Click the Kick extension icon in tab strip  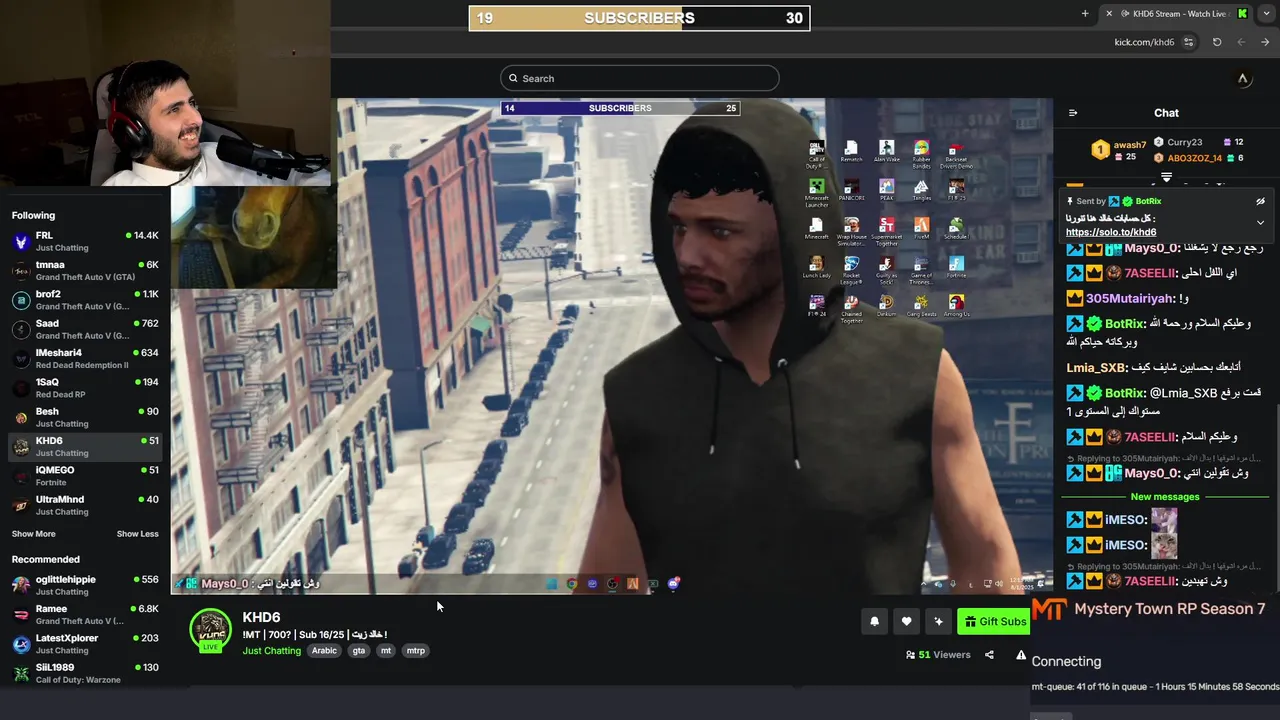click(x=1242, y=13)
